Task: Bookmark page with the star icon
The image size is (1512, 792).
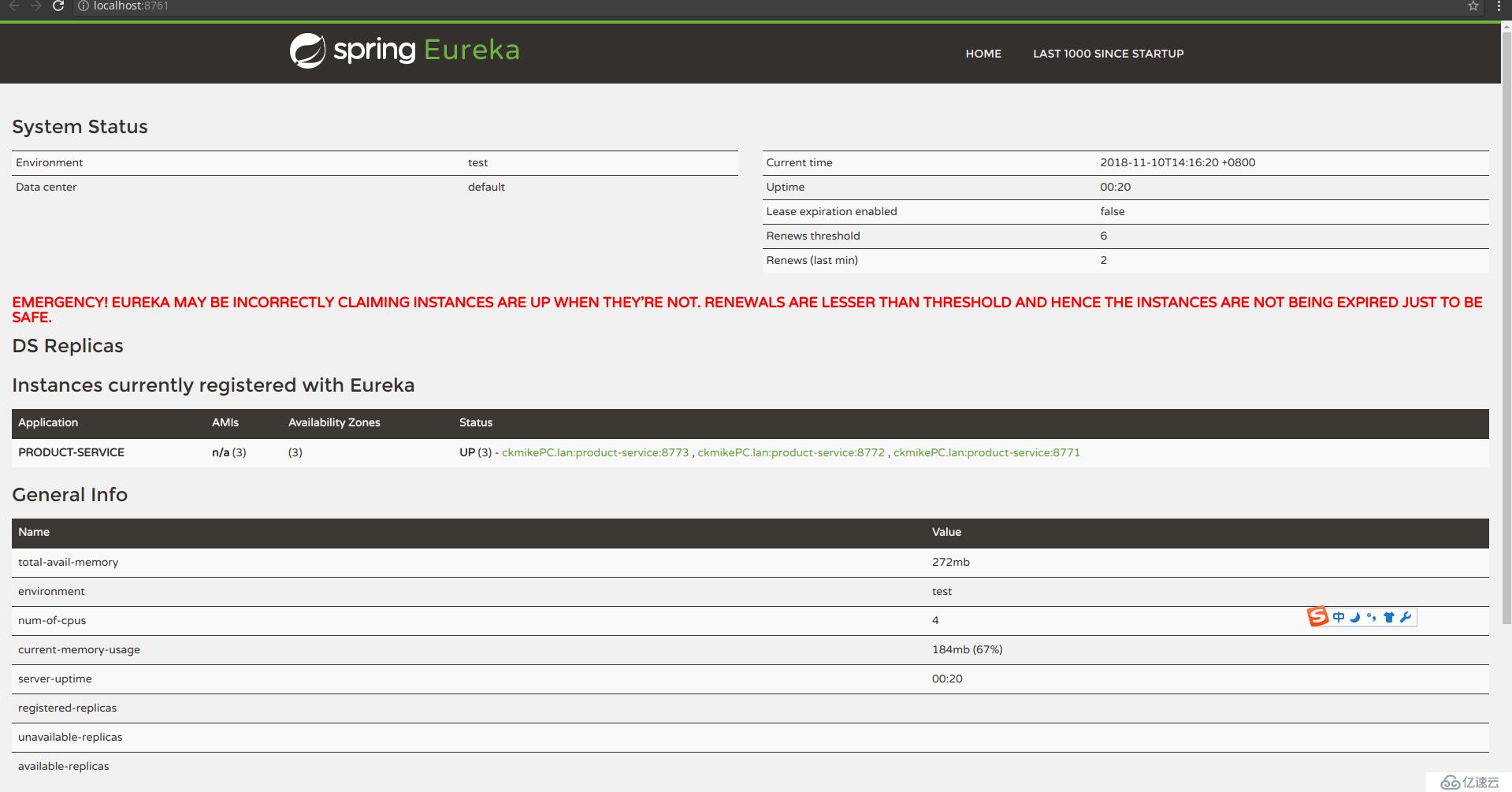Action: [x=1473, y=6]
